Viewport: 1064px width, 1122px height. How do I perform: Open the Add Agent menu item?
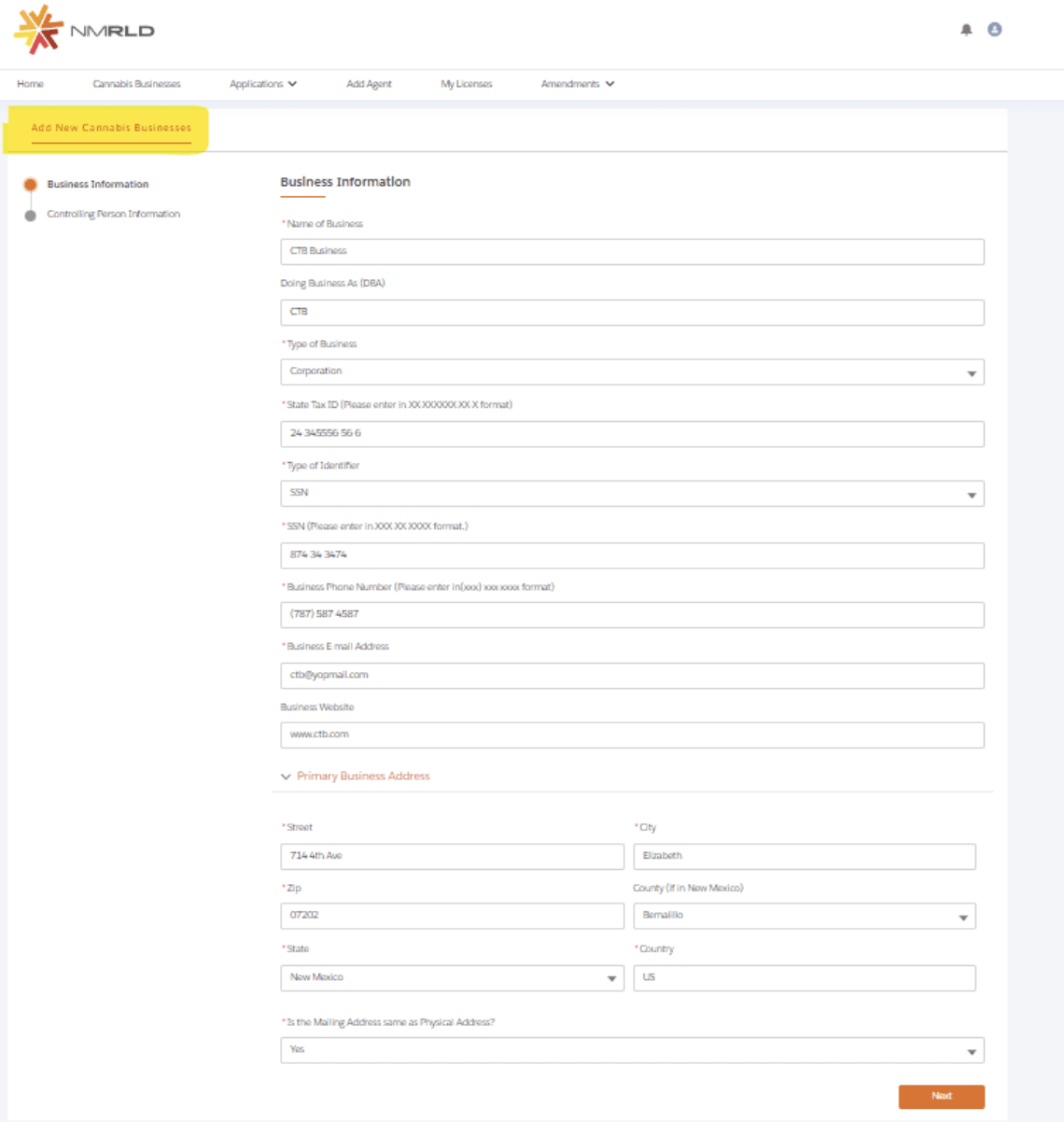click(369, 84)
